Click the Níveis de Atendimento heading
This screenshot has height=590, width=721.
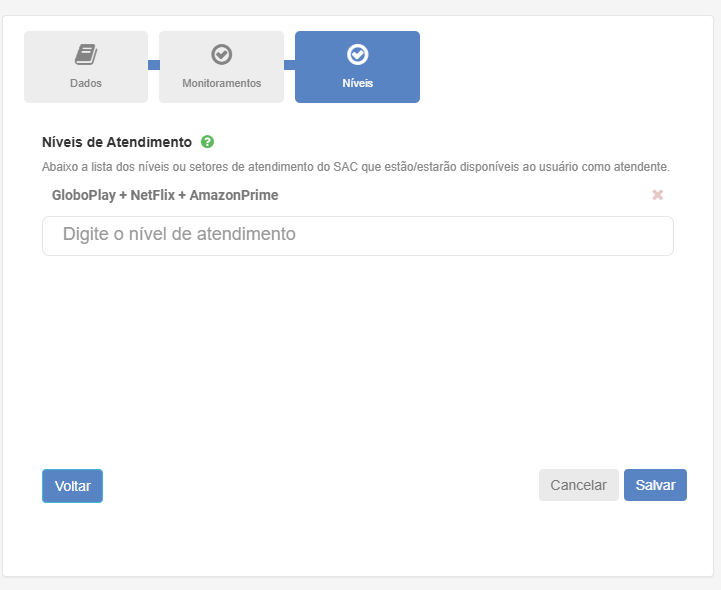(x=117, y=142)
